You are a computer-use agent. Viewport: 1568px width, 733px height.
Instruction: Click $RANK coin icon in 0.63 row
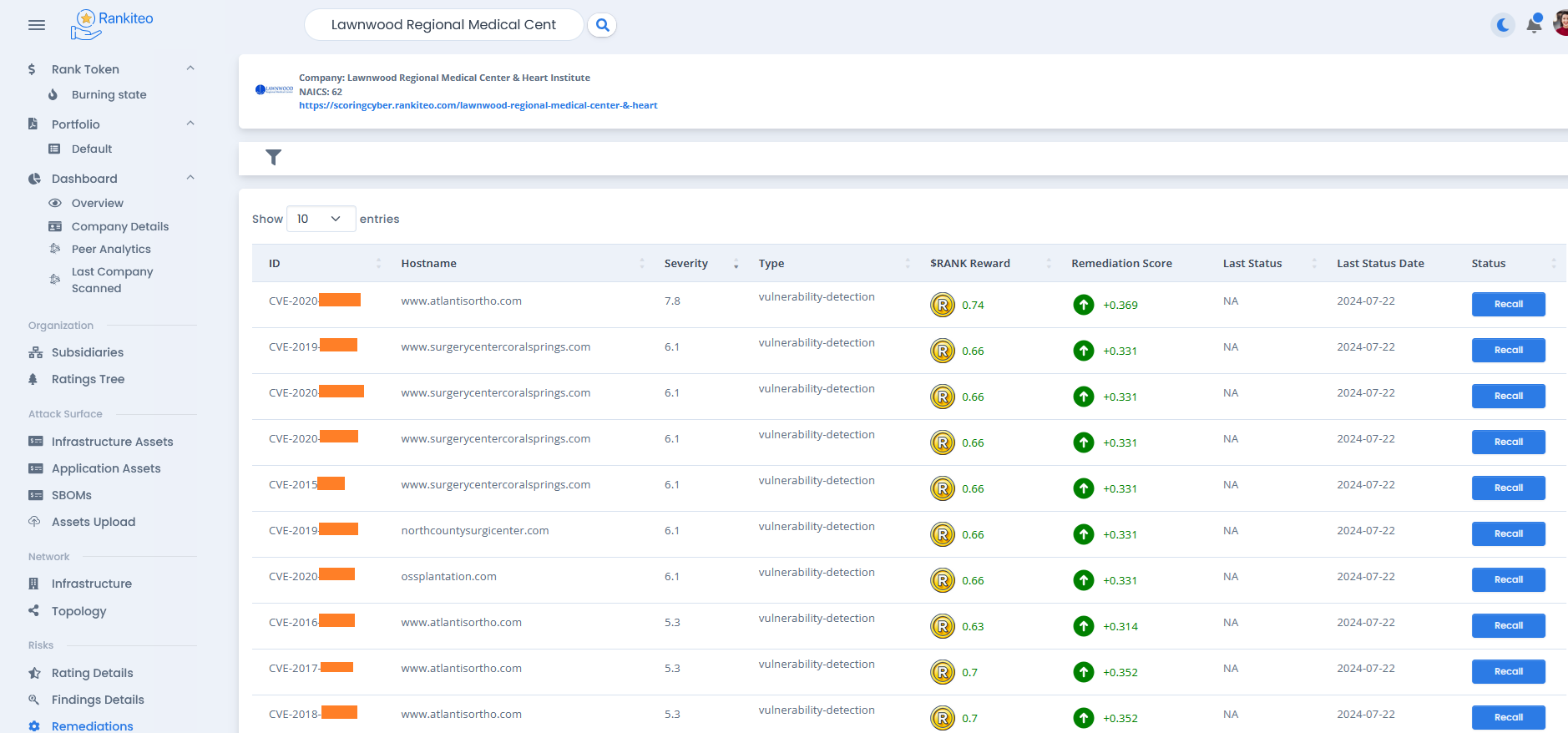click(x=943, y=626)
